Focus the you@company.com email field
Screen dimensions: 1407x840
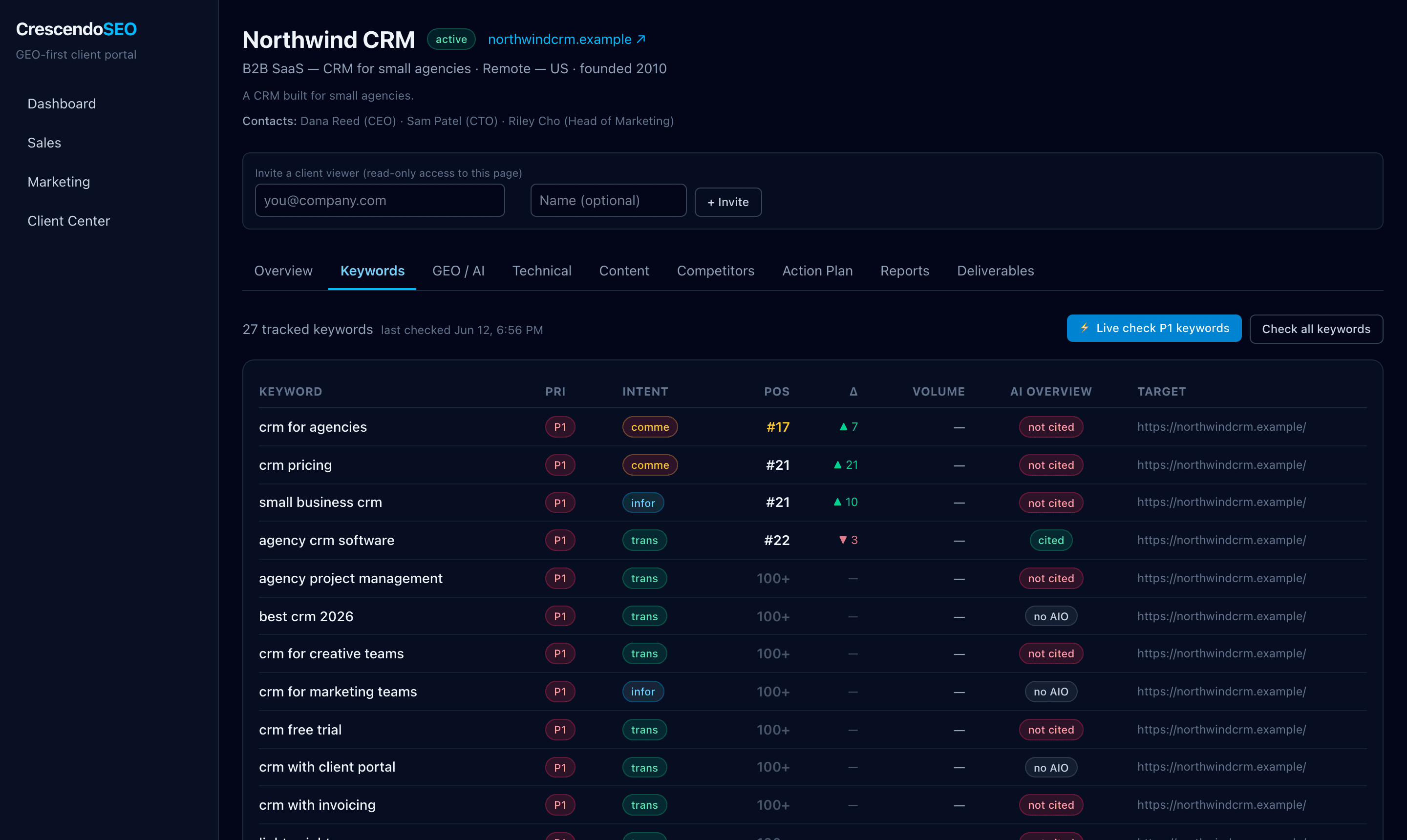pyautogui.click(x=380, y=200)
